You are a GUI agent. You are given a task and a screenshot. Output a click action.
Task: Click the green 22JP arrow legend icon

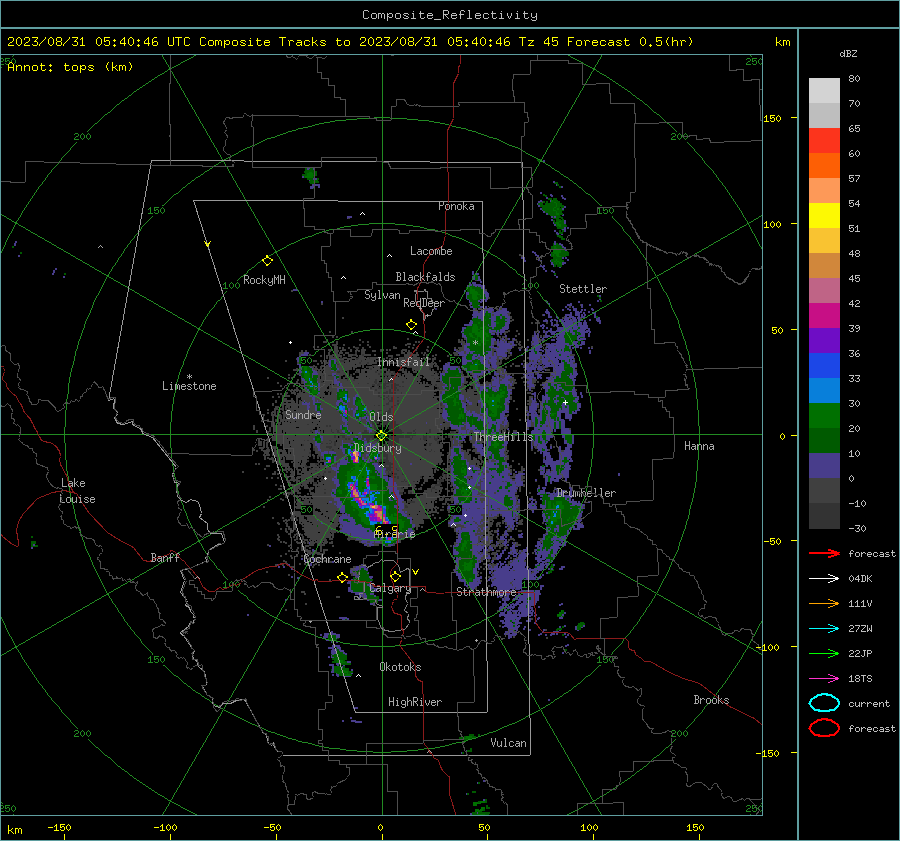pyautogui.click(x=824, y=653)
